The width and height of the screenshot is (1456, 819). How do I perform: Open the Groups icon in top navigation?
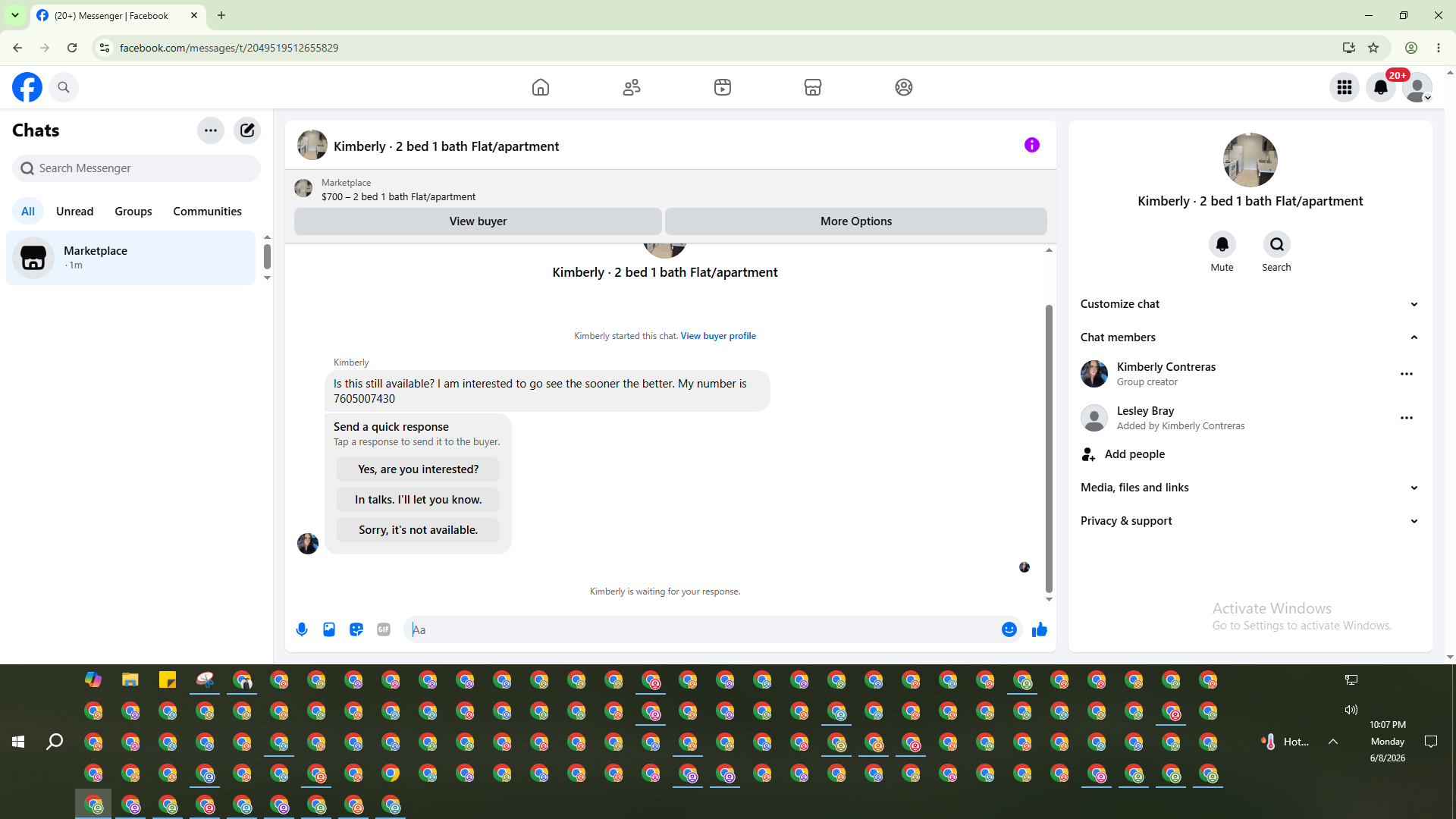904,87
